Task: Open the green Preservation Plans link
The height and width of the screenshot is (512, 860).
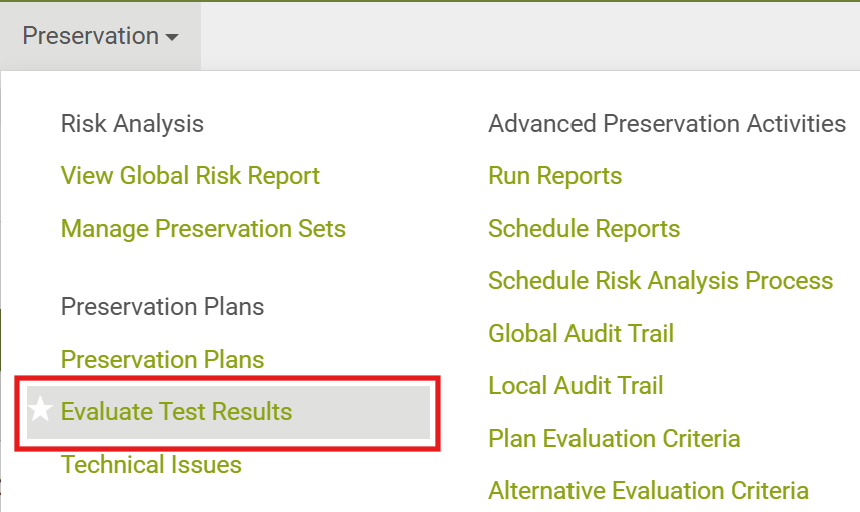Action: click(162, 359)
